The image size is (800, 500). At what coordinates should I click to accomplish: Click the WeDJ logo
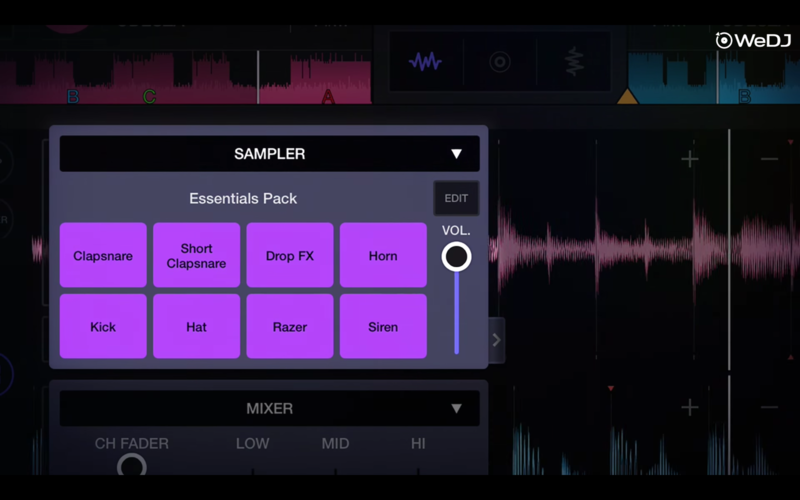[753, 40]
